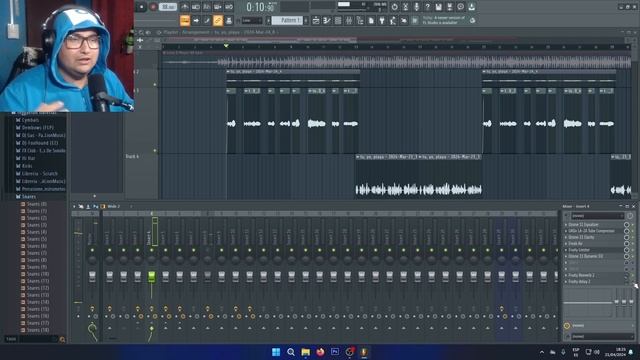Click the plugin picker plug icon

click(382, 20)
